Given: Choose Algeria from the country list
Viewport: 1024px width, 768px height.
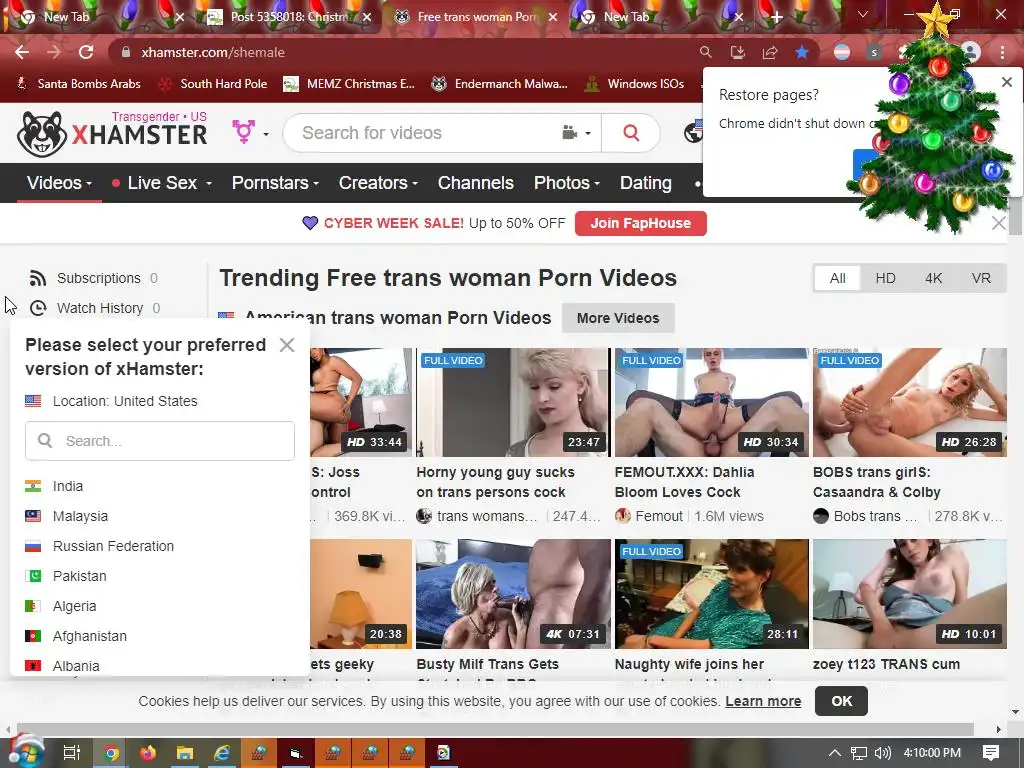Looking at the screenshot, I should [x=61, y=606].
